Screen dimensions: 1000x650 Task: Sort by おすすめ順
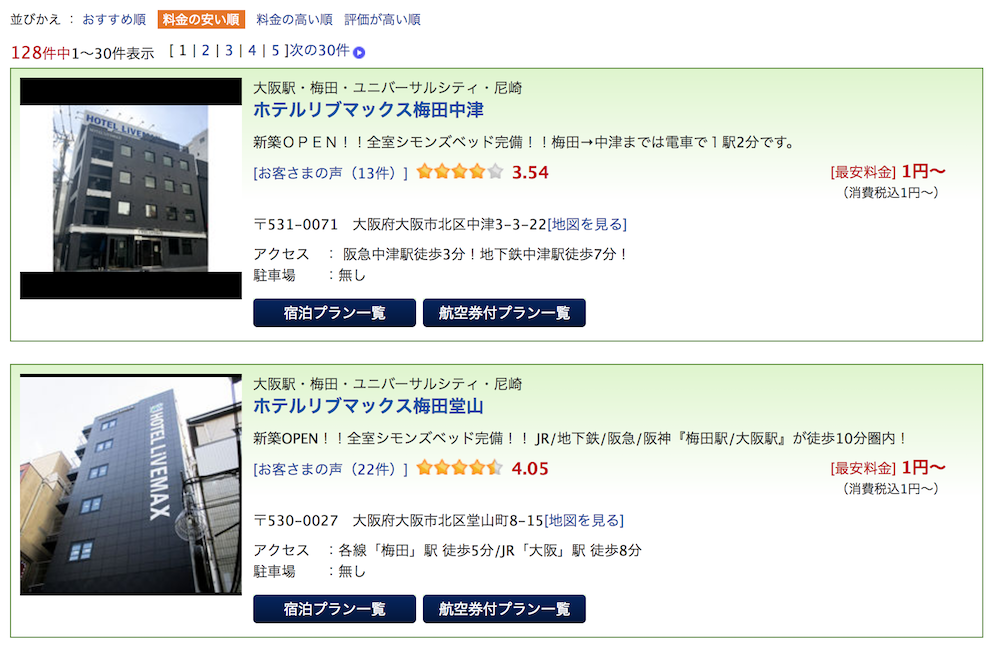[x=114, y=19]
